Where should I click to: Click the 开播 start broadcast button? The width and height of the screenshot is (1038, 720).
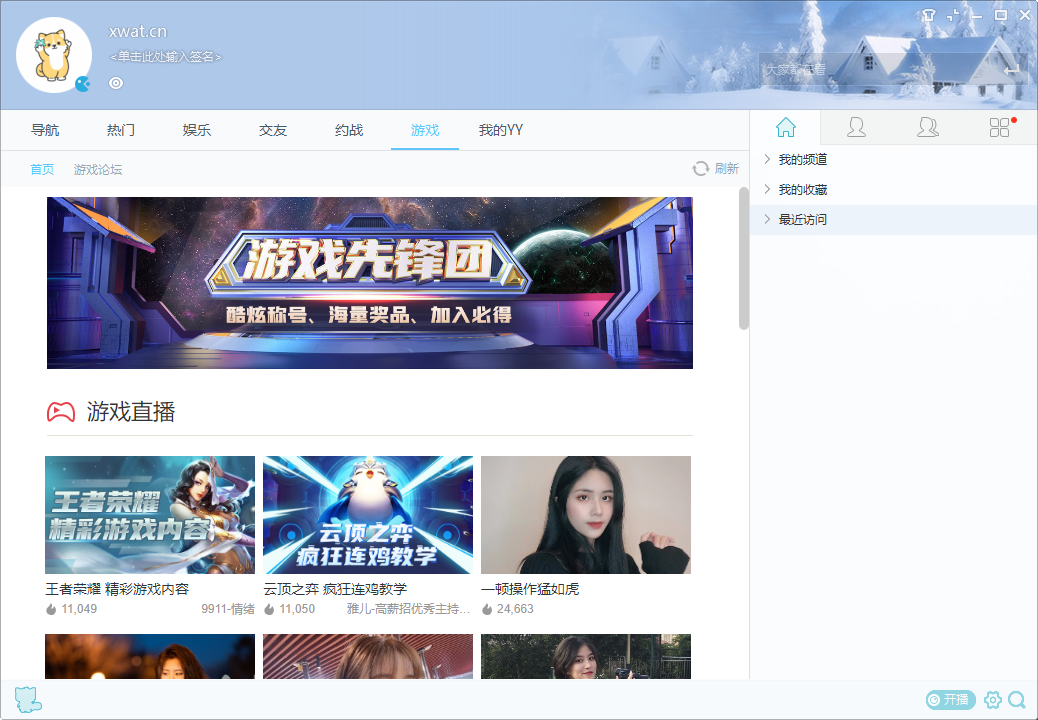click(x=951, y=699)
